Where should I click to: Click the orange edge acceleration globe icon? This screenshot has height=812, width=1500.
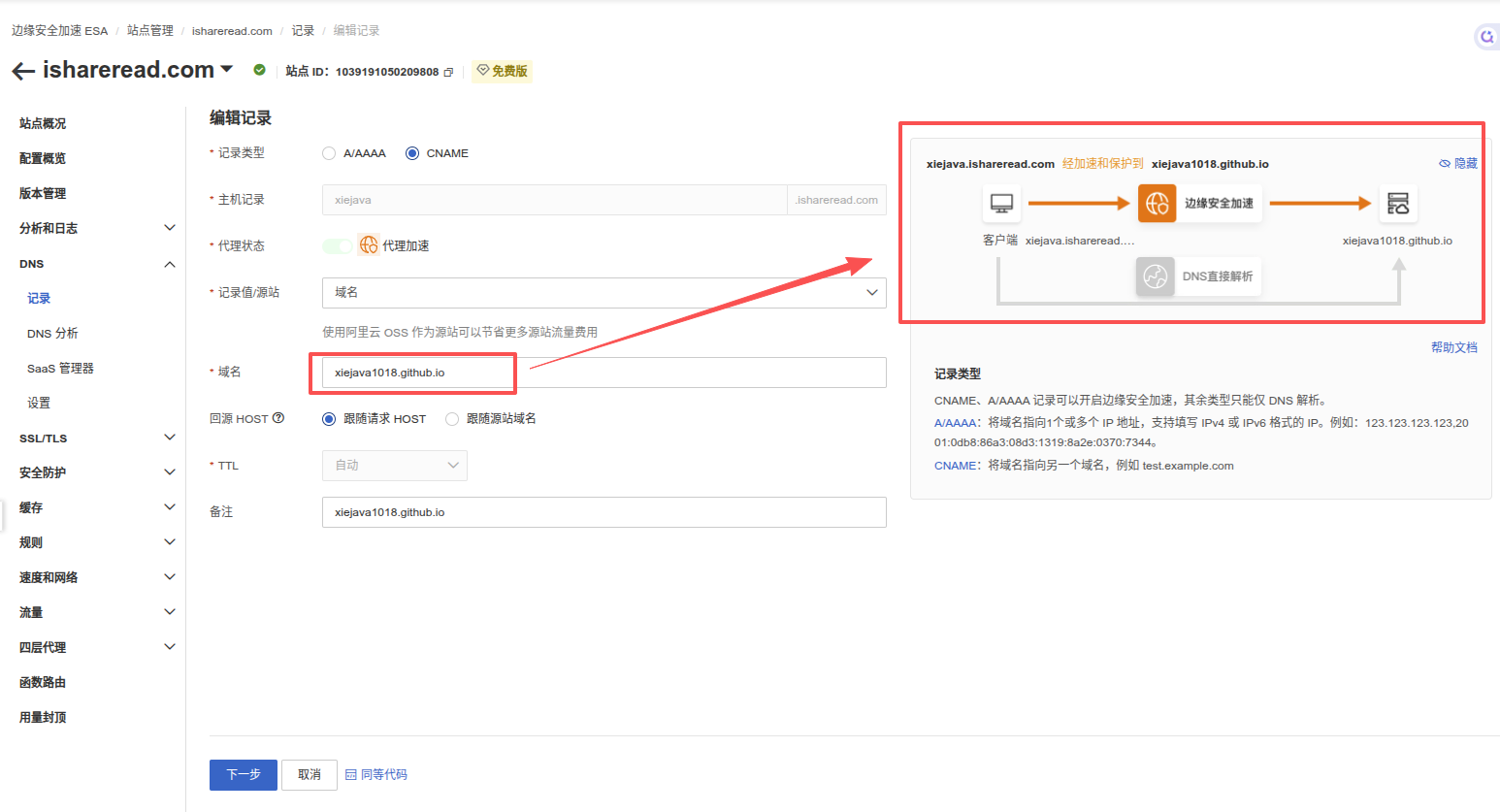(x=1157, y=204)
